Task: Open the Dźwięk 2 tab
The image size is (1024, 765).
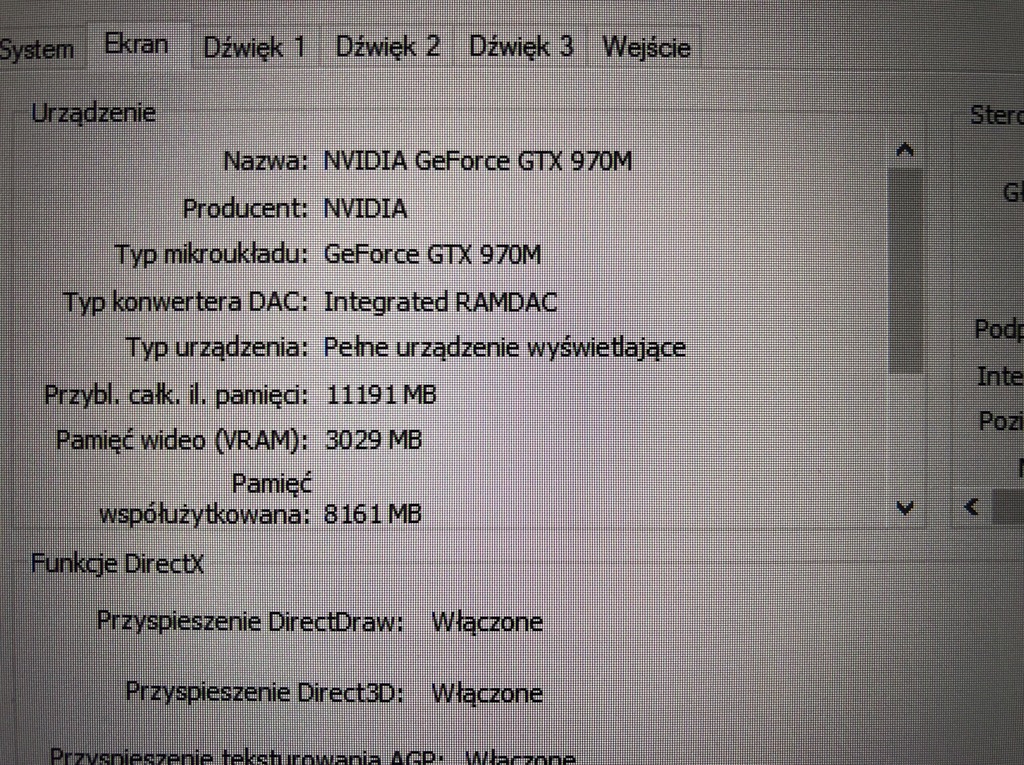Action: pos(387,47)
